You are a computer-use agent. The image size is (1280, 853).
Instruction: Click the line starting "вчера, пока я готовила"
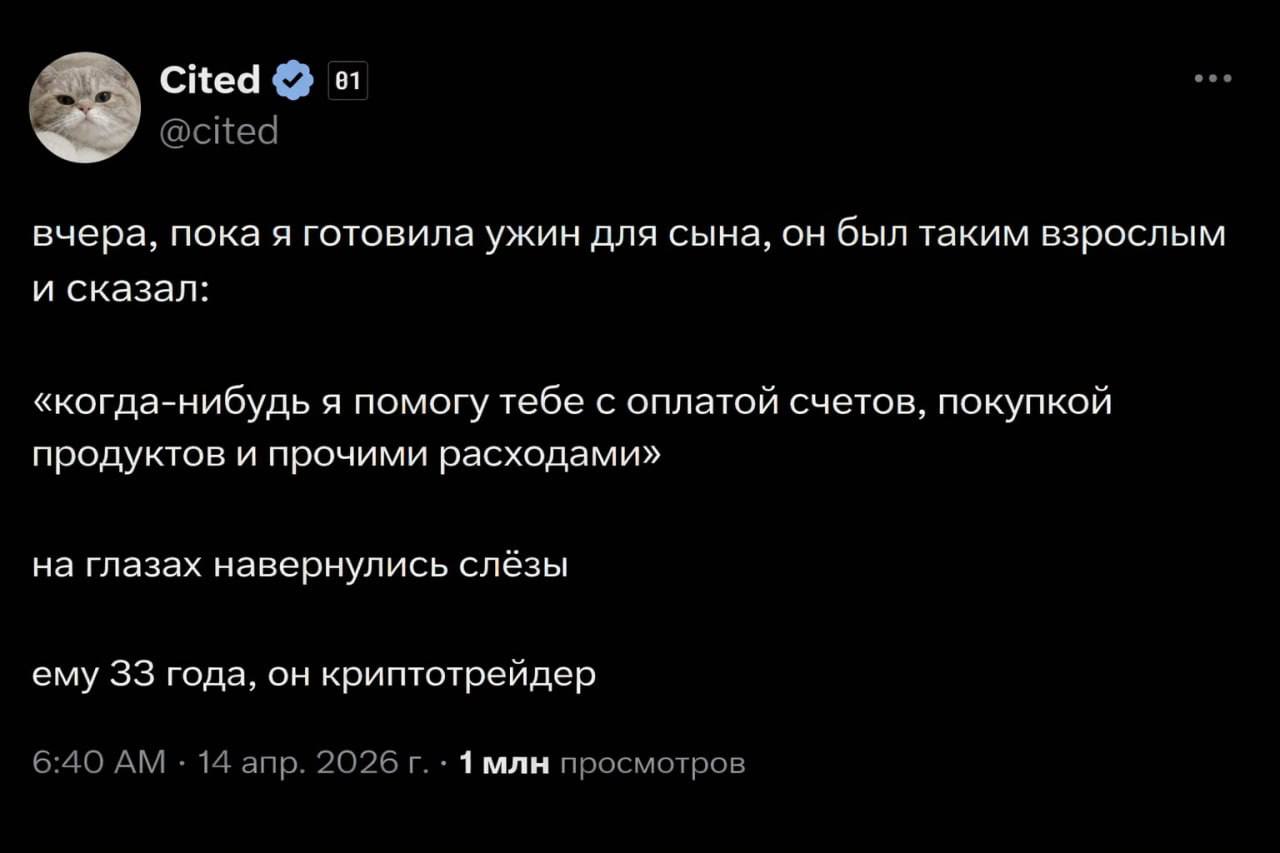point(628,237)
